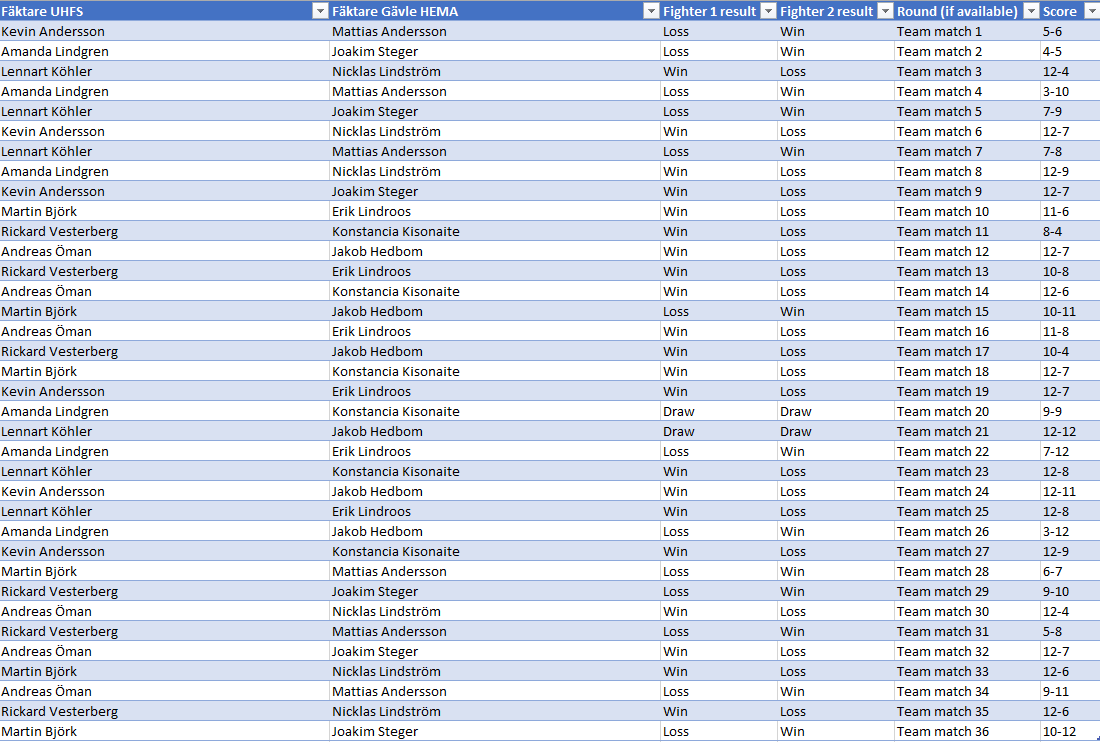Select the 5-8 score cell
The height and width of the screenshot is (742, 1100).
point(1071,631)
